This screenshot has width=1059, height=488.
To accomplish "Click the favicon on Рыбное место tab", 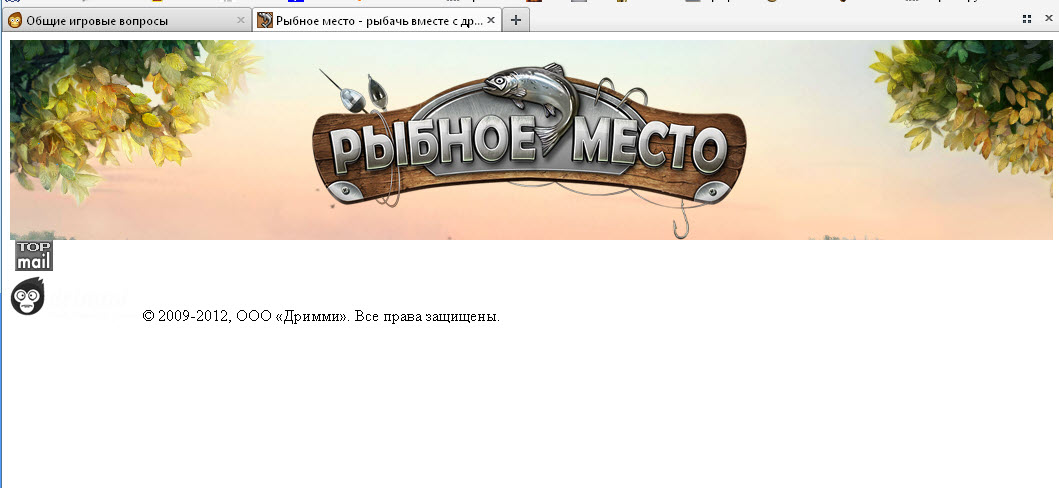I will 265,20.
